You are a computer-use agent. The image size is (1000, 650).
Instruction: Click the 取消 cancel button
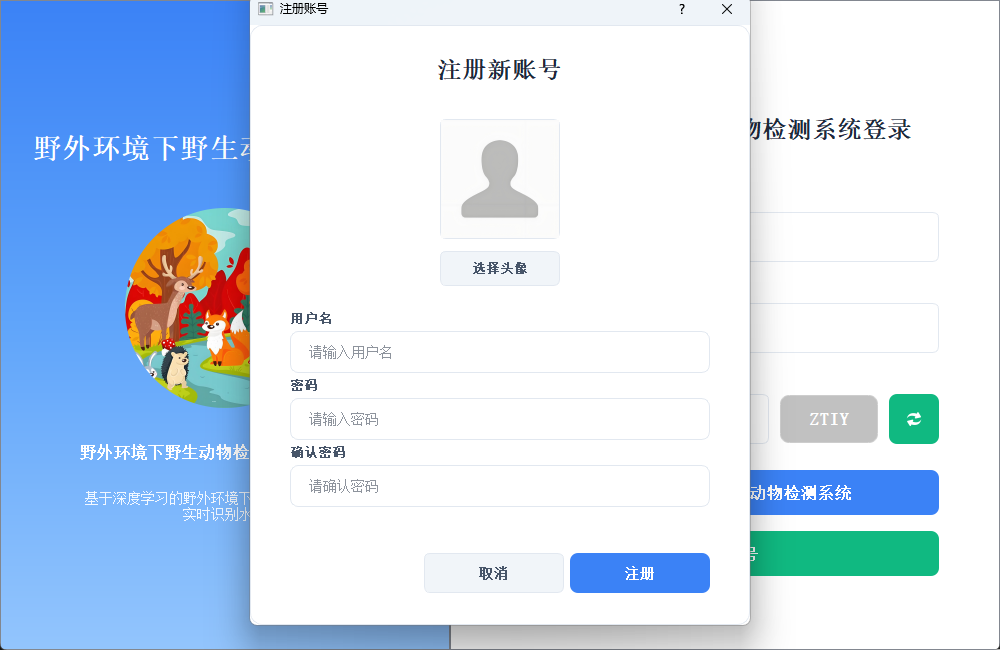494,573
